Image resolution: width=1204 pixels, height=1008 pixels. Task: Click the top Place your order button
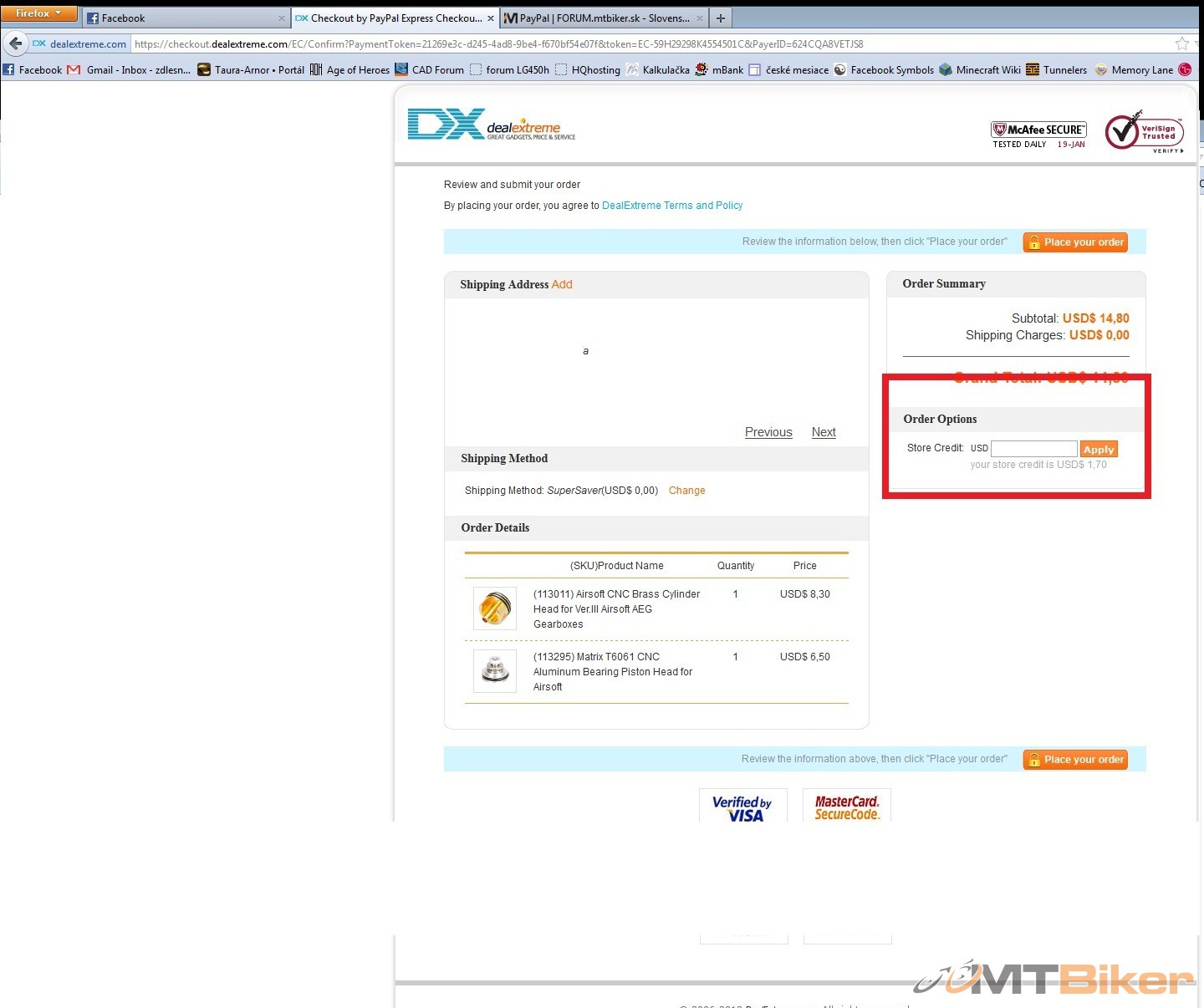pyautogui.click(x=1075, y=242)
